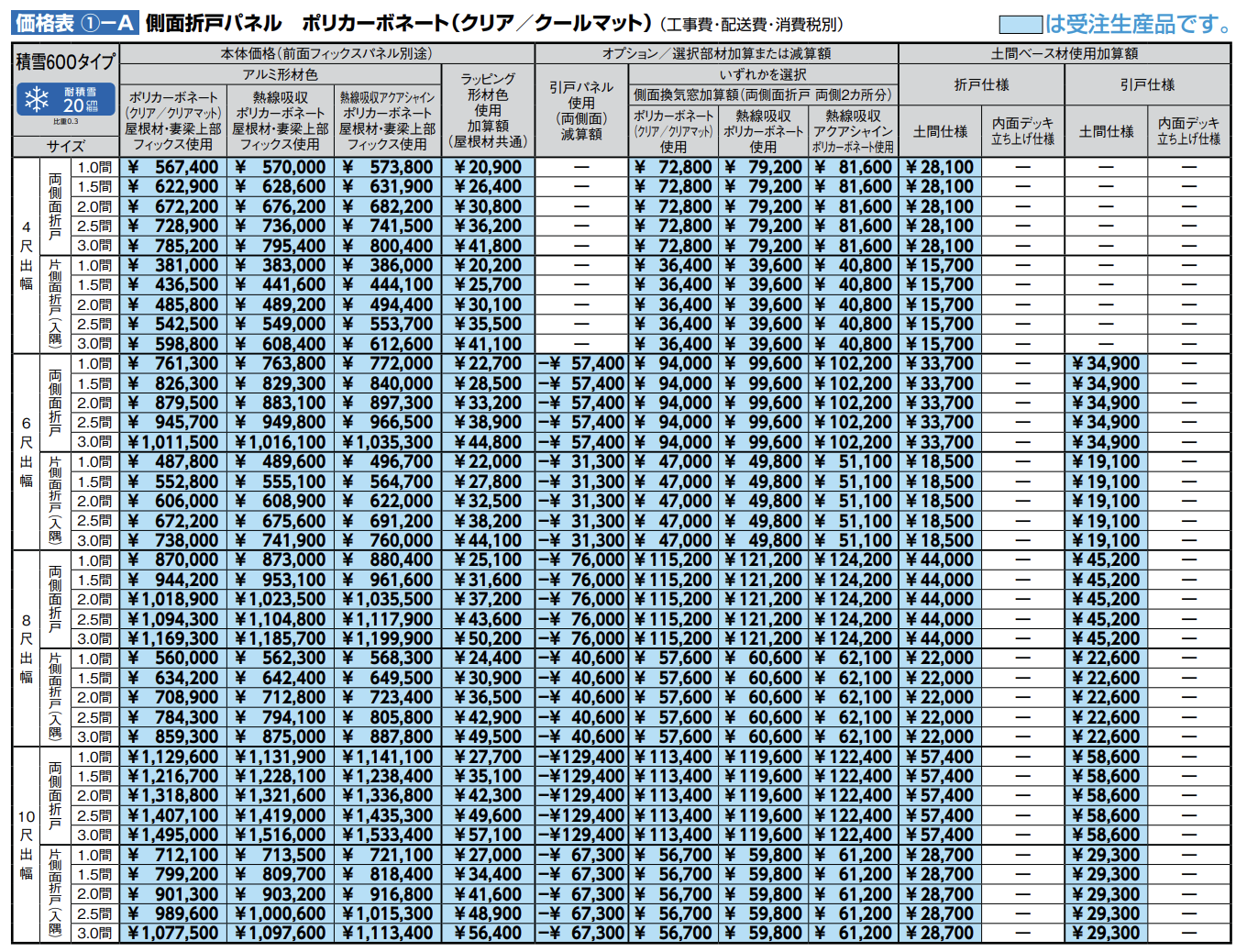Click the 土間ベース材使用加算額 header
Screen dimensions: 1247x952
click(x=1065, y=53)
